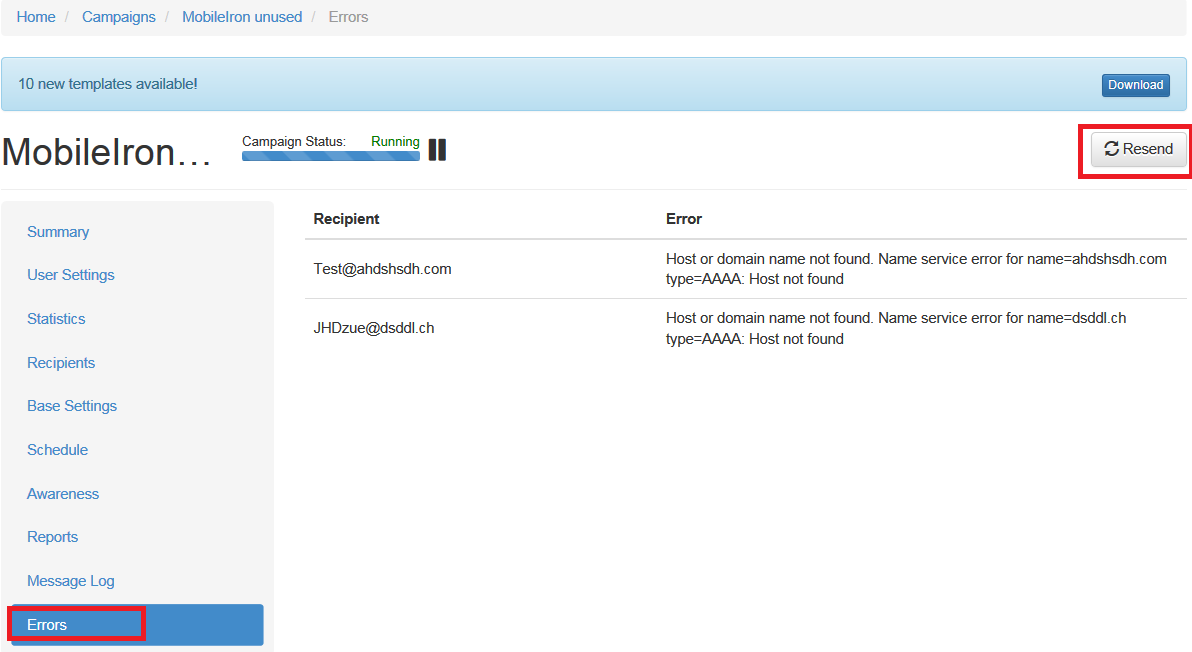Open Base Settings in sidebar
This screenshot has height=652, width=1192.
[72, 406]
